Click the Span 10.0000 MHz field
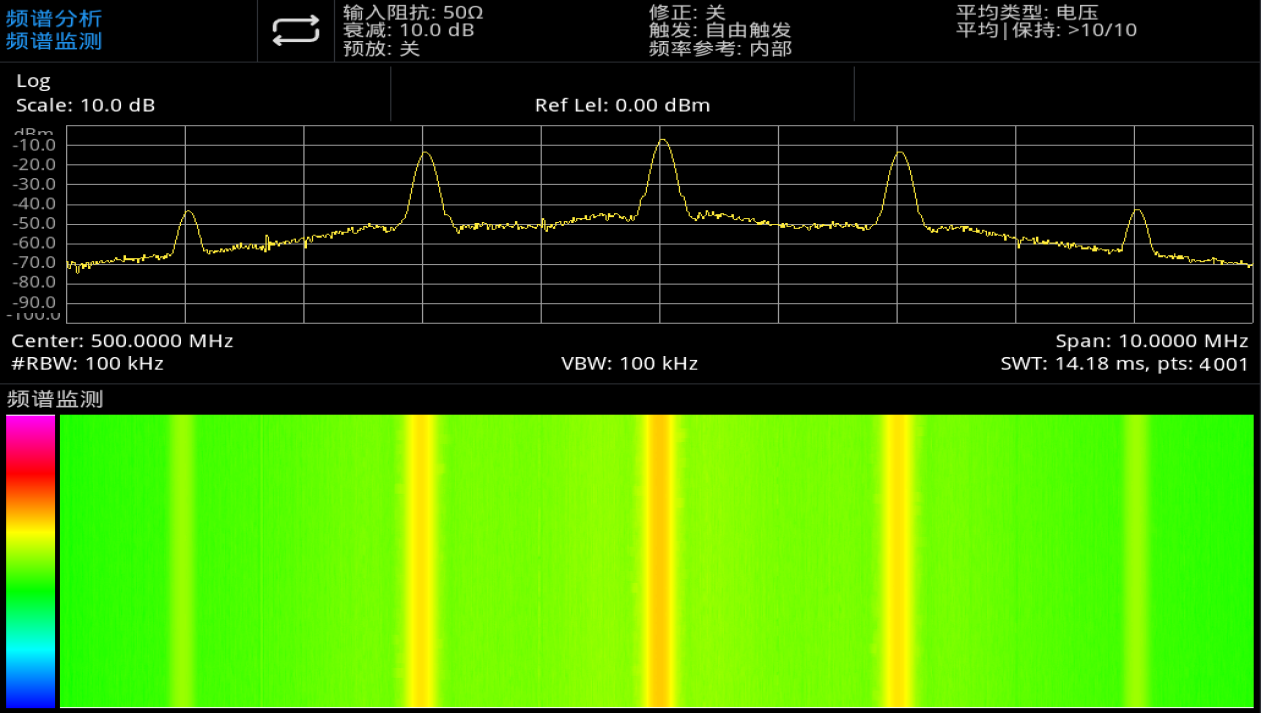The width and height of the screenshot is (1261, 713). (x=1151, y=341)
